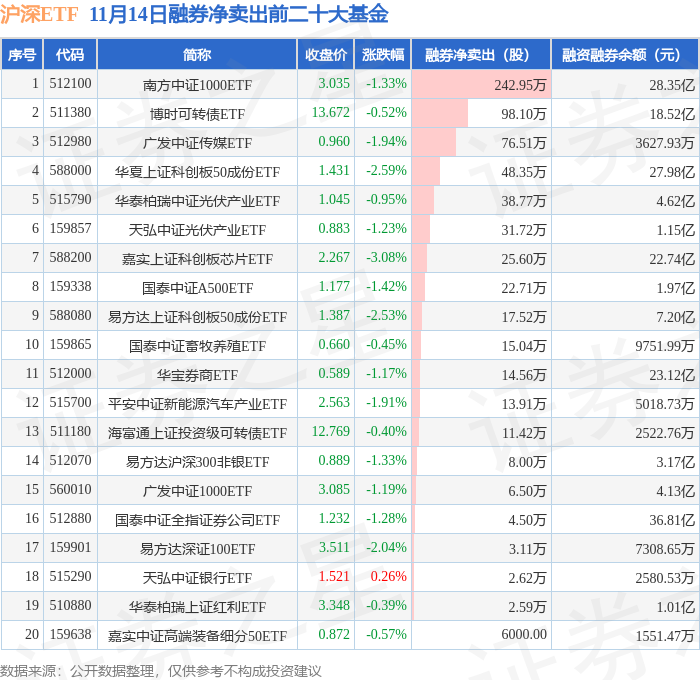Click the 38.77万 net sell value
700x680 pixels.
(x=524, y=201)
